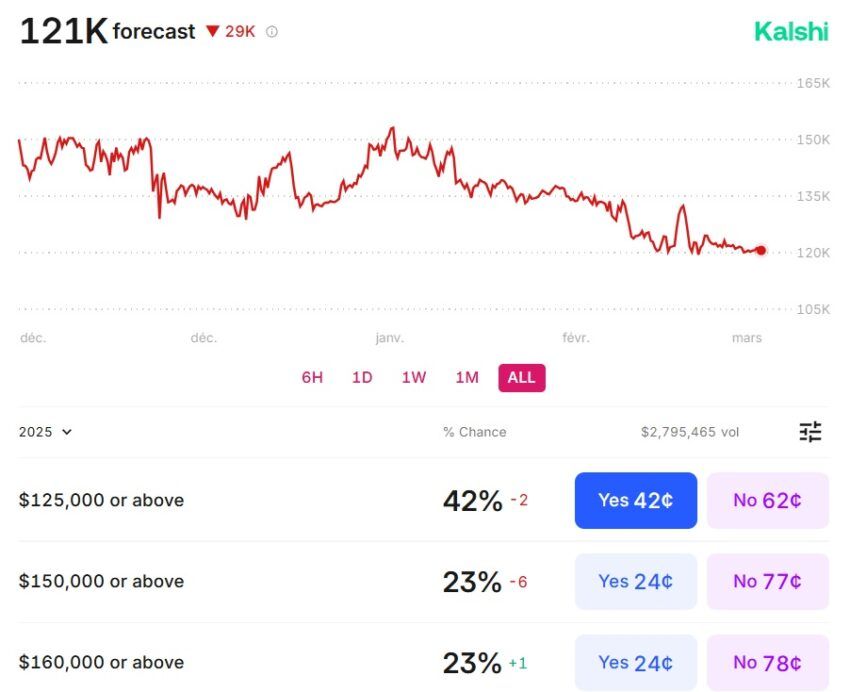Select the ALL time range

coord(521,378)
